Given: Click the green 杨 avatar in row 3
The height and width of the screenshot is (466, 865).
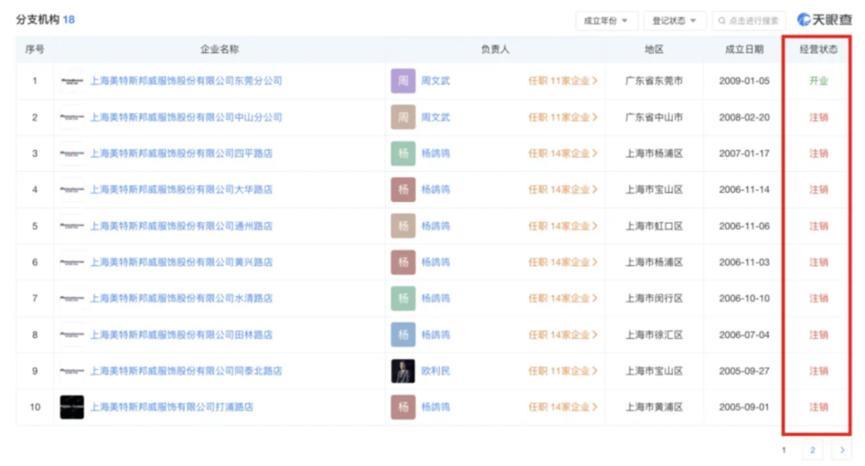Looking at the screenshot, I should [x=403, y=153].
